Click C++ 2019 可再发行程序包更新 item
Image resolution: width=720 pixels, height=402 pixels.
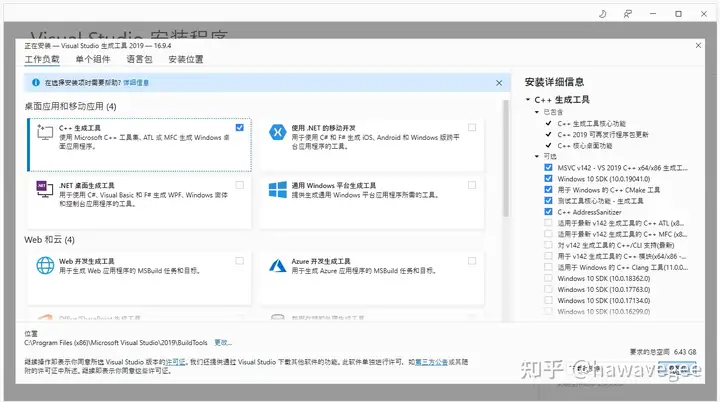603,135
